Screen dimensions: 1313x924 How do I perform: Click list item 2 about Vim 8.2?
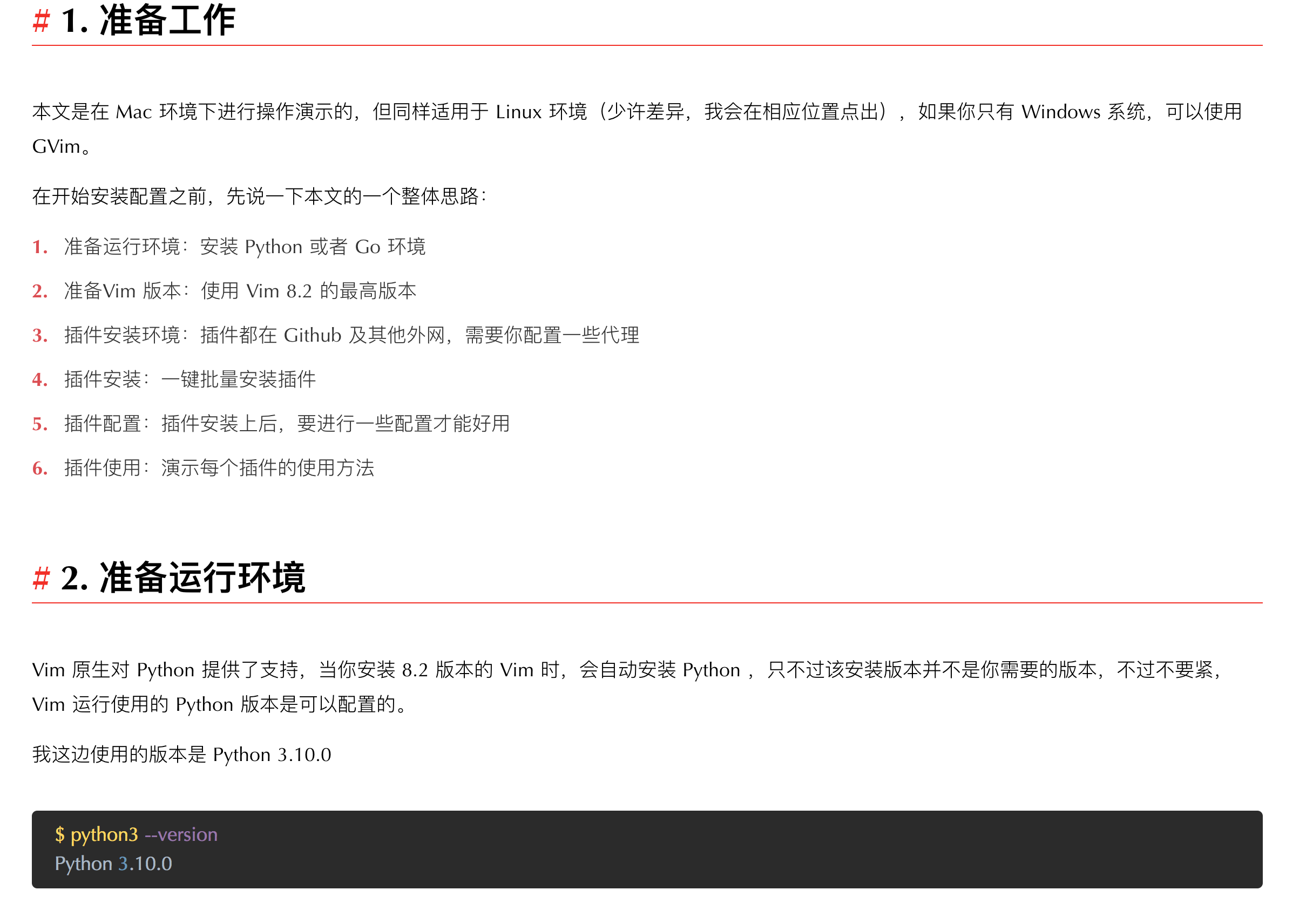(240, 291)
